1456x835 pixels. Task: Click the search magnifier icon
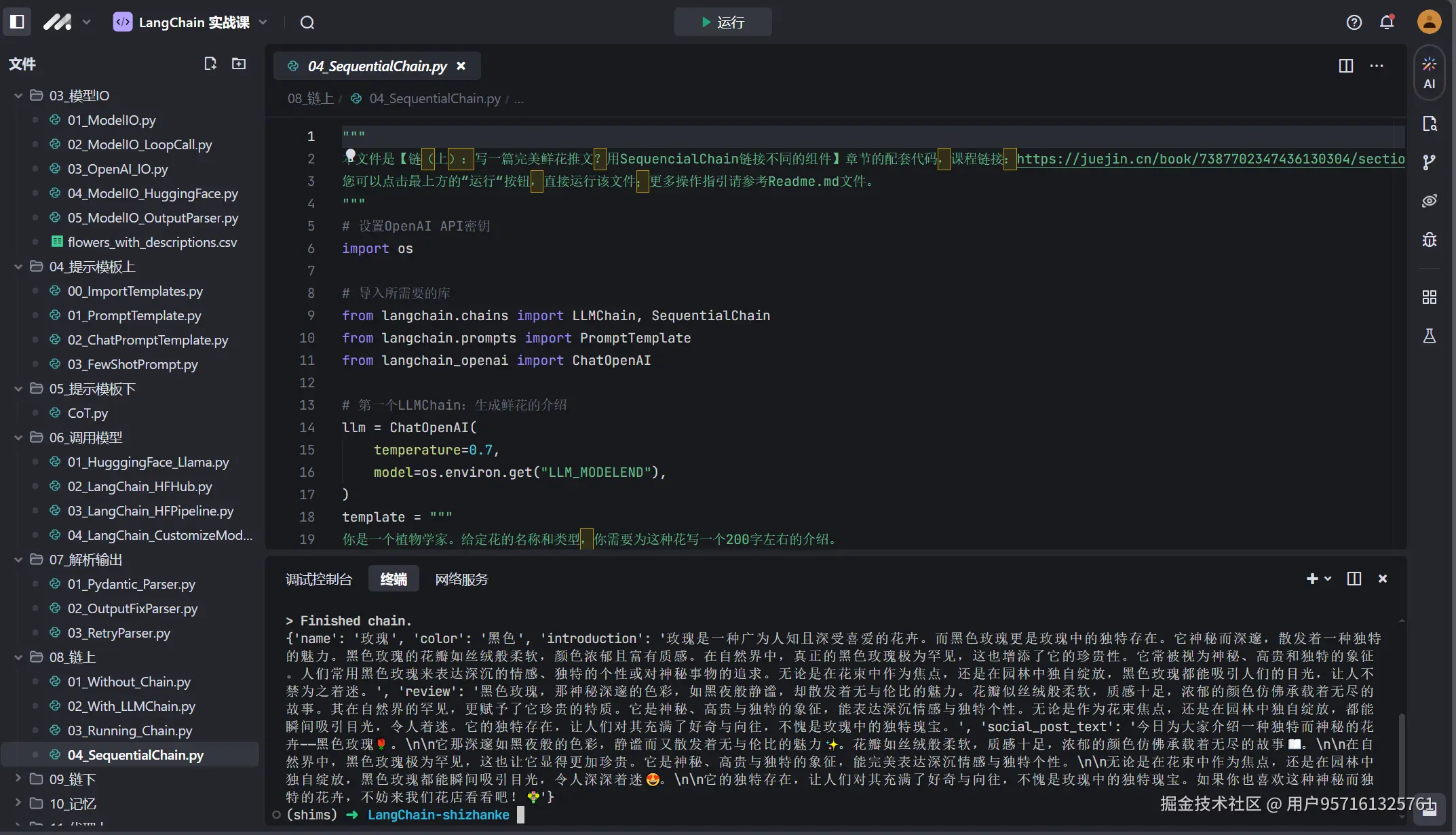(307, 22)
